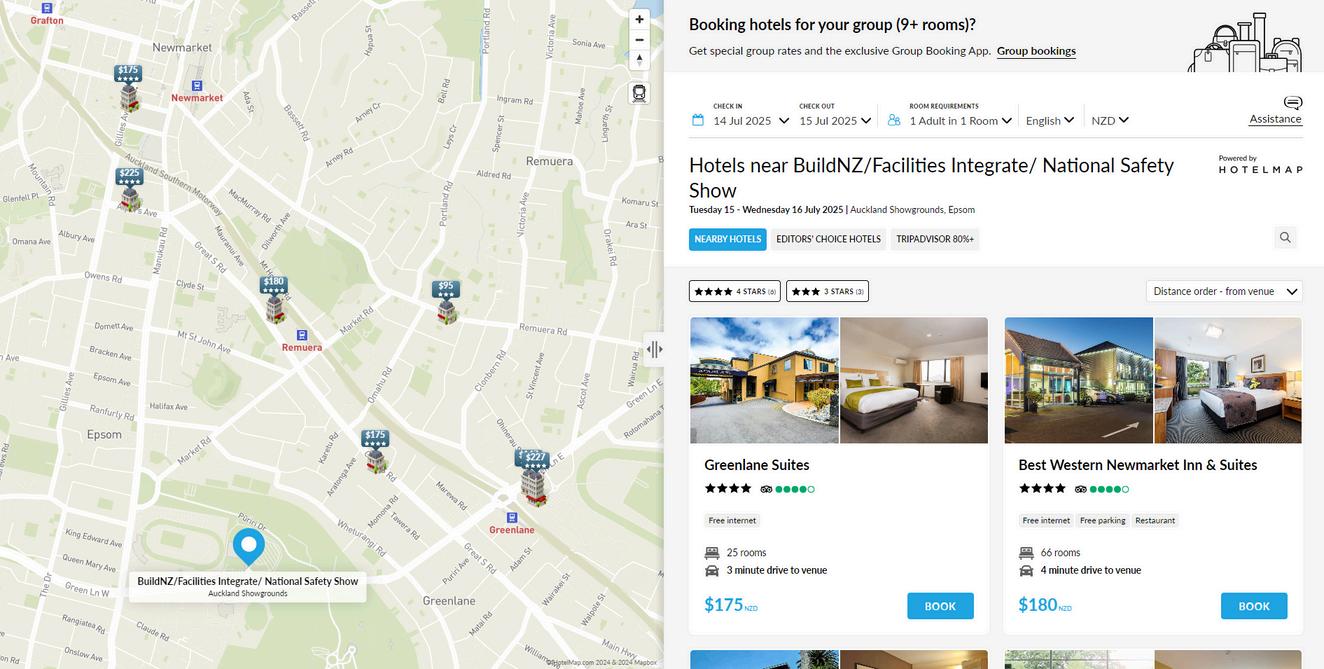1324x669 pixels.
Task: Book the Greenlane Suites hotel
Action: coord(940,606)
